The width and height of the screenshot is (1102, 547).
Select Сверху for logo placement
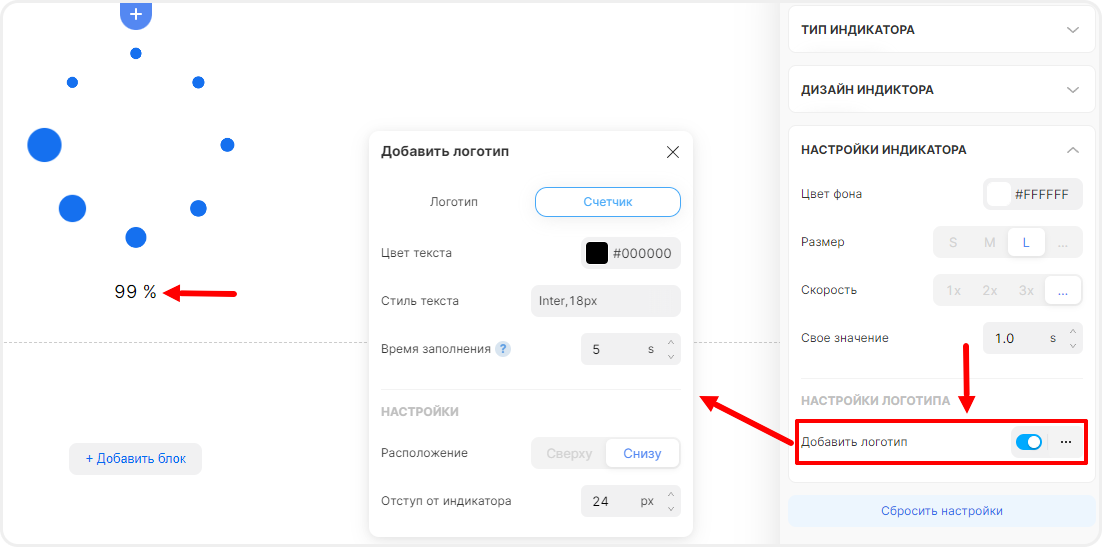[569, 453]
